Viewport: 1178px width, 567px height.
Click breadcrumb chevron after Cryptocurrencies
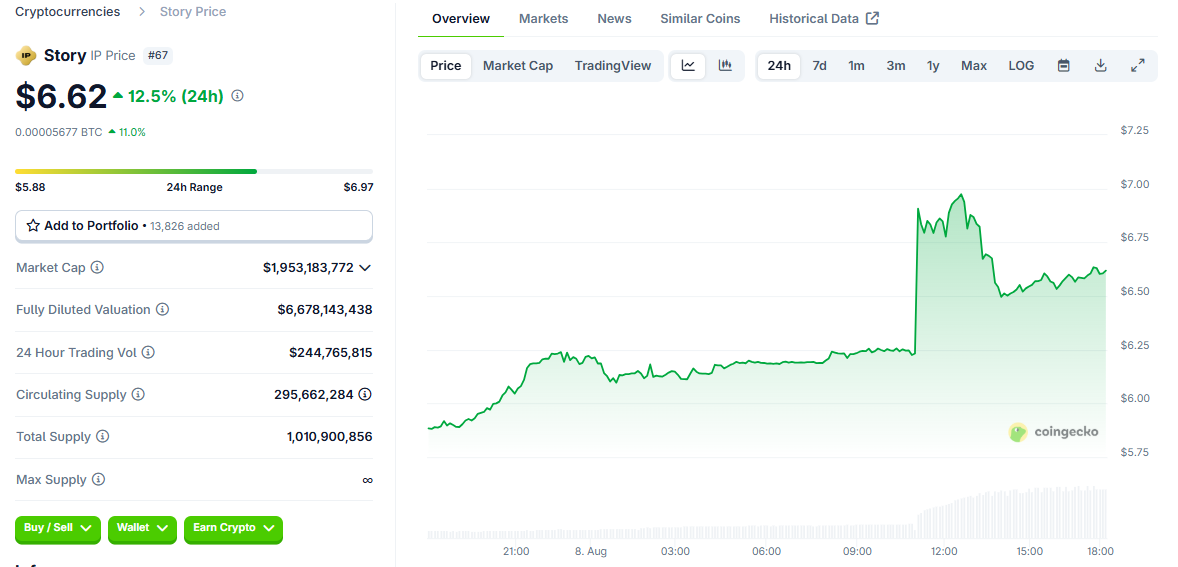tap(140, 12)
